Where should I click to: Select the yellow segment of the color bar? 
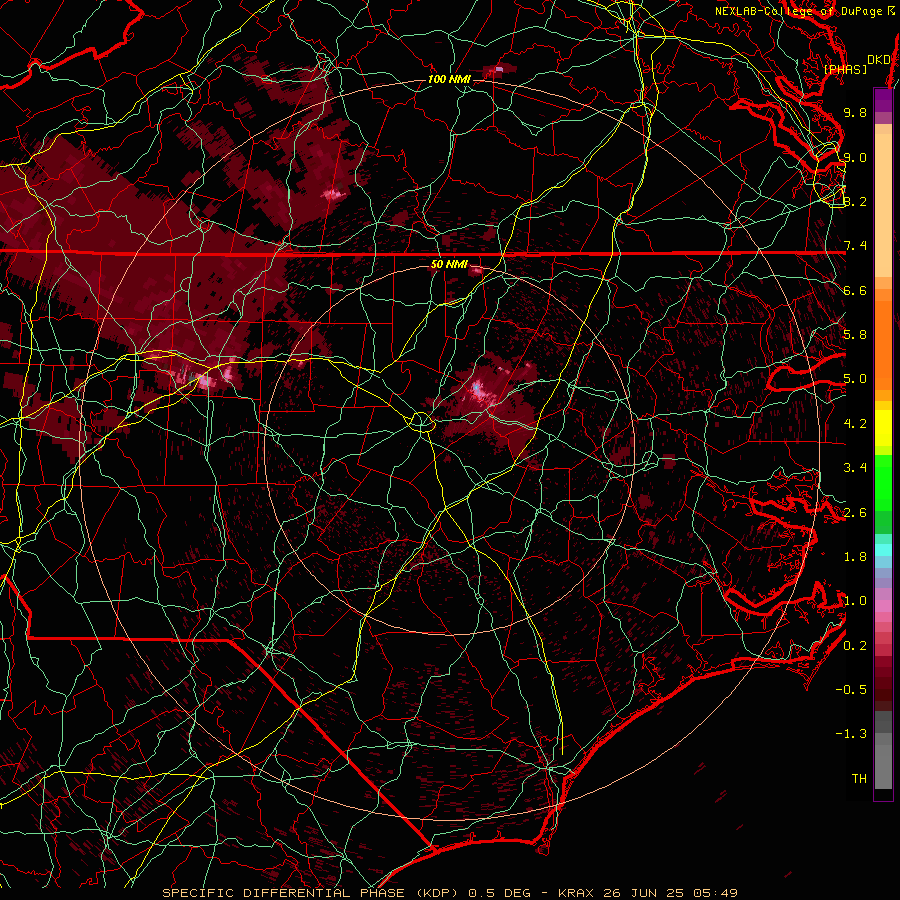pyautogui.click(x=883, y=428)
